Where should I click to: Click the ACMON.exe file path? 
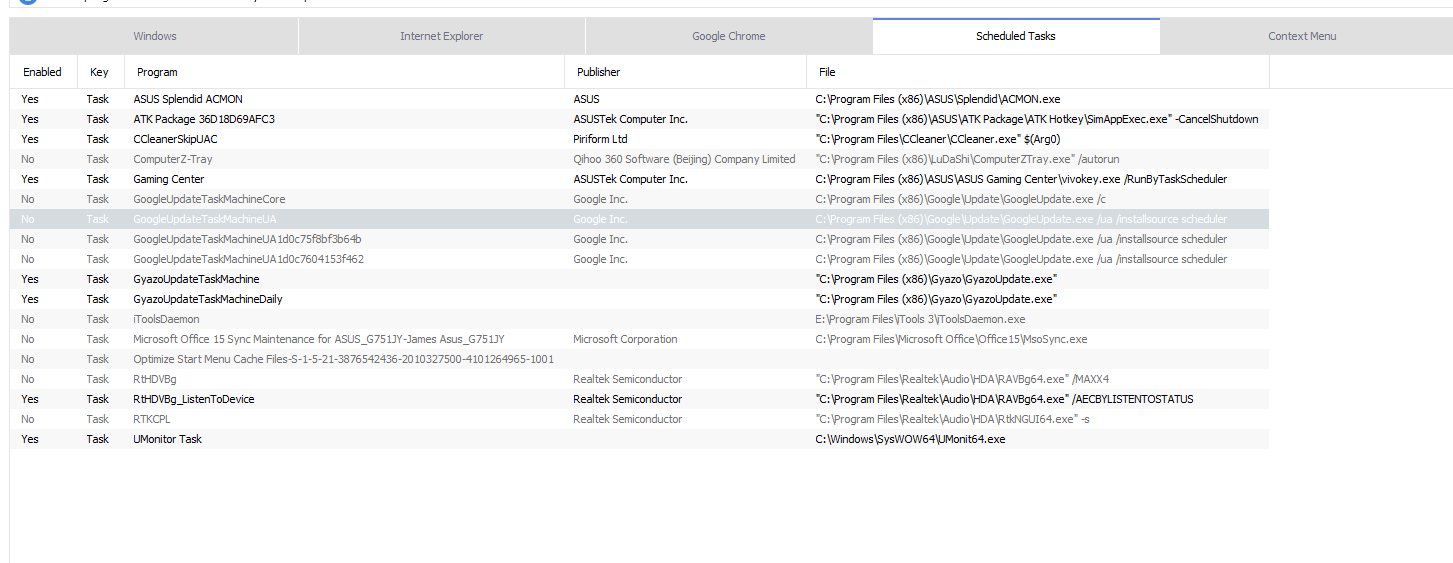point(938,99)
